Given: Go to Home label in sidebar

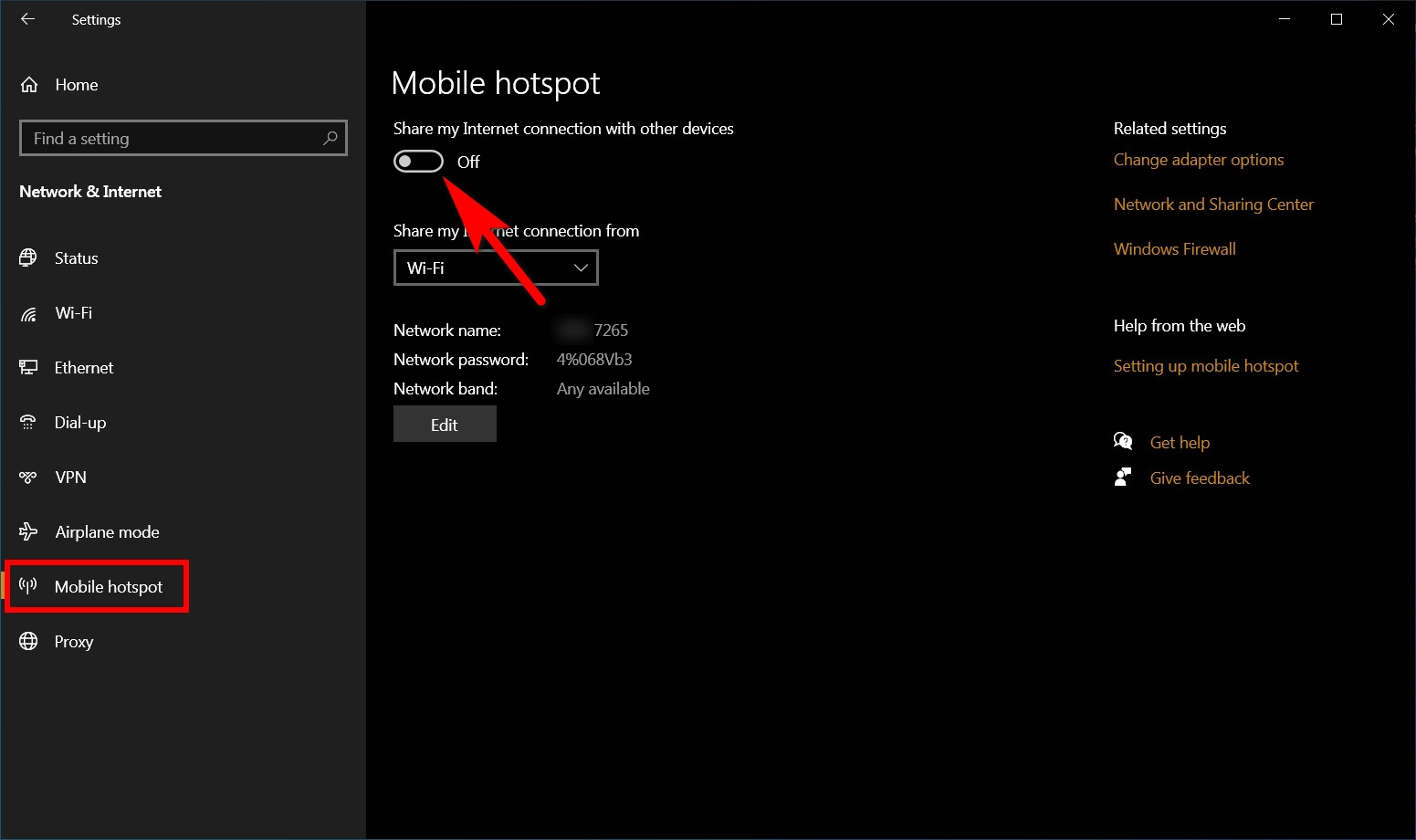Looking at the screenshot, I should (77, 85).
